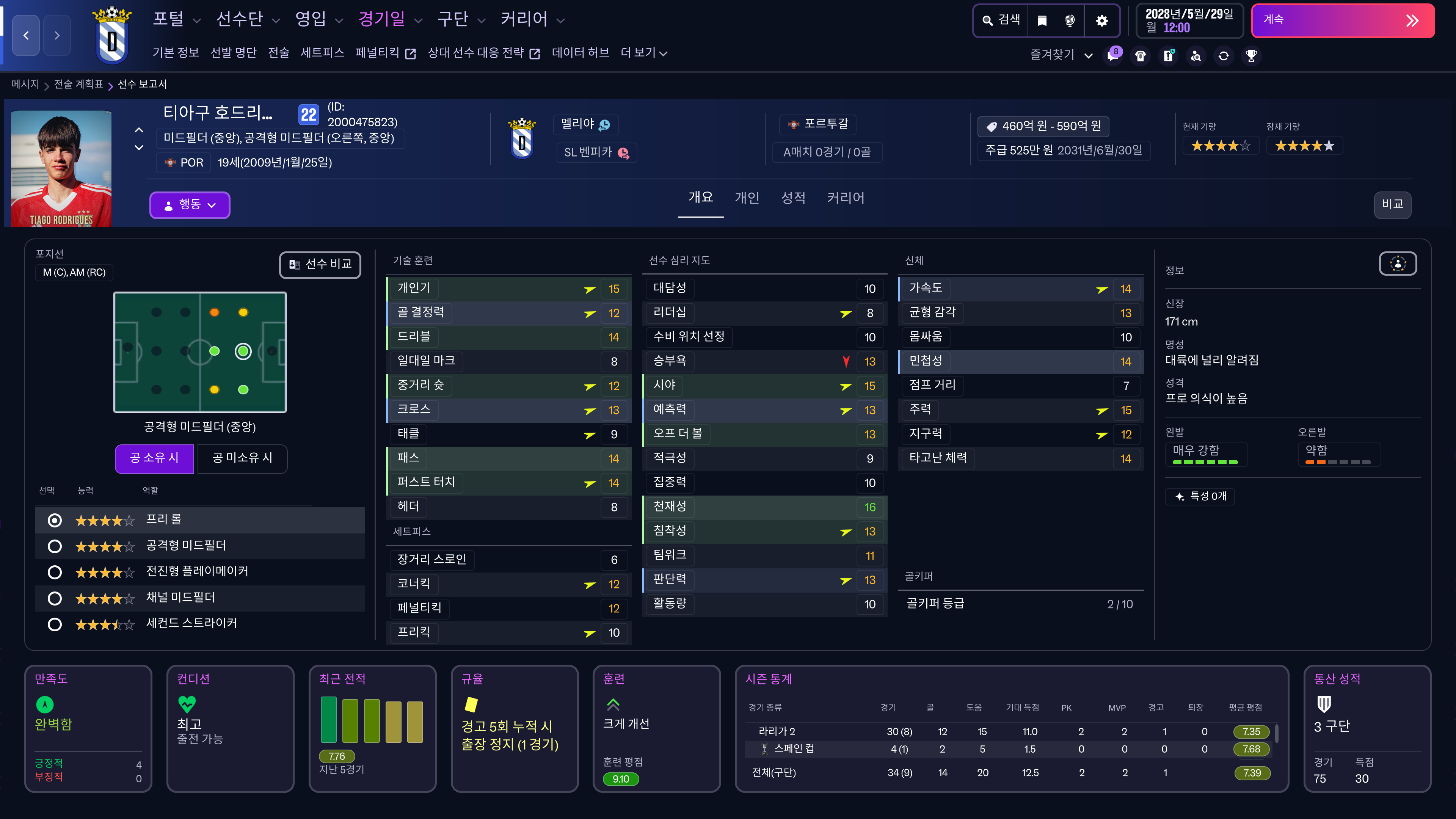Open the 즐겨찾기 favorites dropdown
1456x819 pixels.
pos(1061,55)
